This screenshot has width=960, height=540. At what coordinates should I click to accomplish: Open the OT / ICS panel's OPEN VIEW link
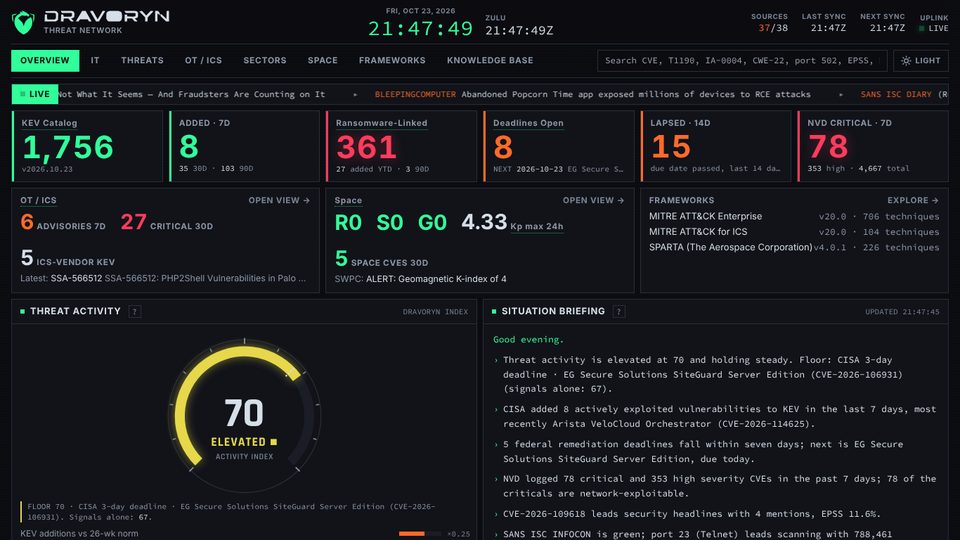[x=279, y=200]
